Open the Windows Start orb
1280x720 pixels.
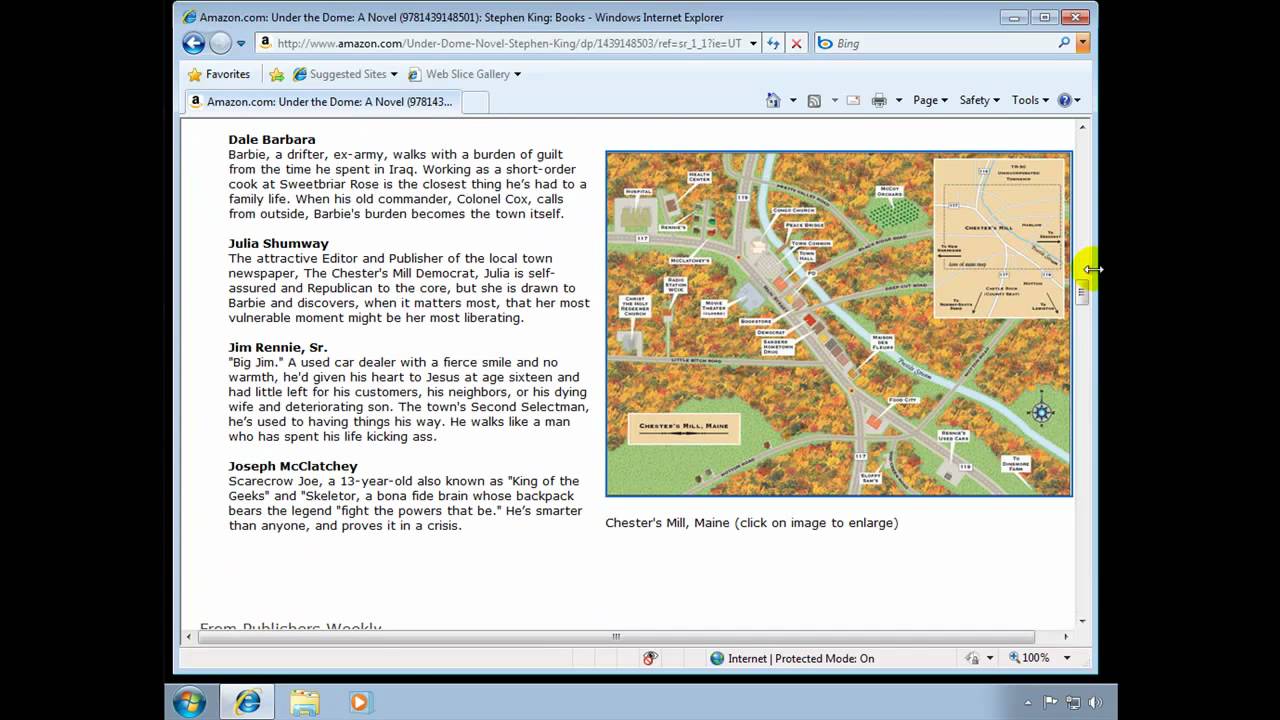pyautogui.click(x=189, y=702)
